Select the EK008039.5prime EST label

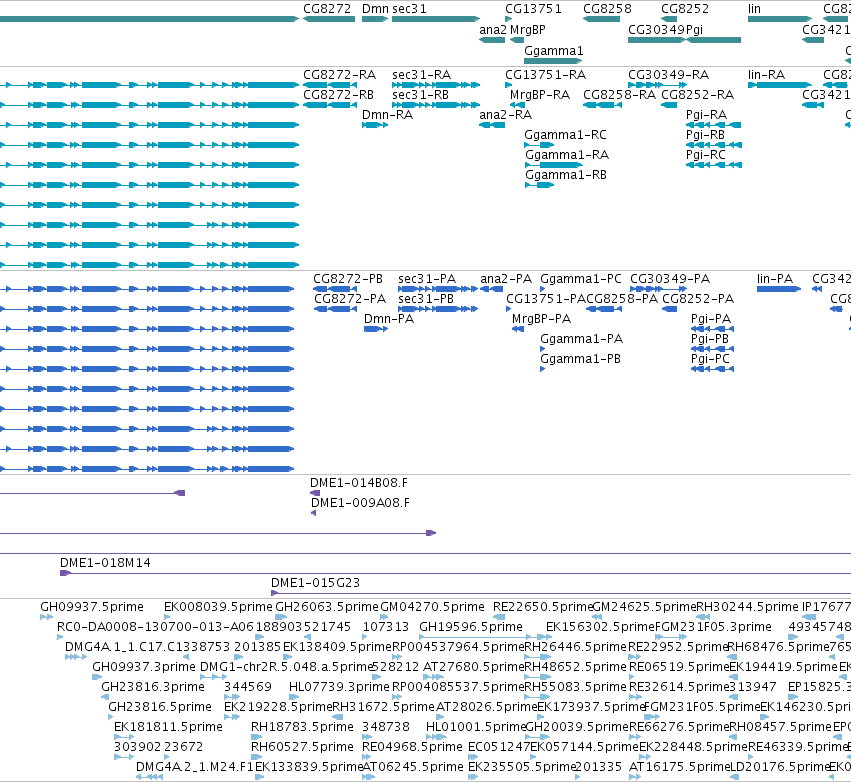pyautogui.click(x=218, y=607)
